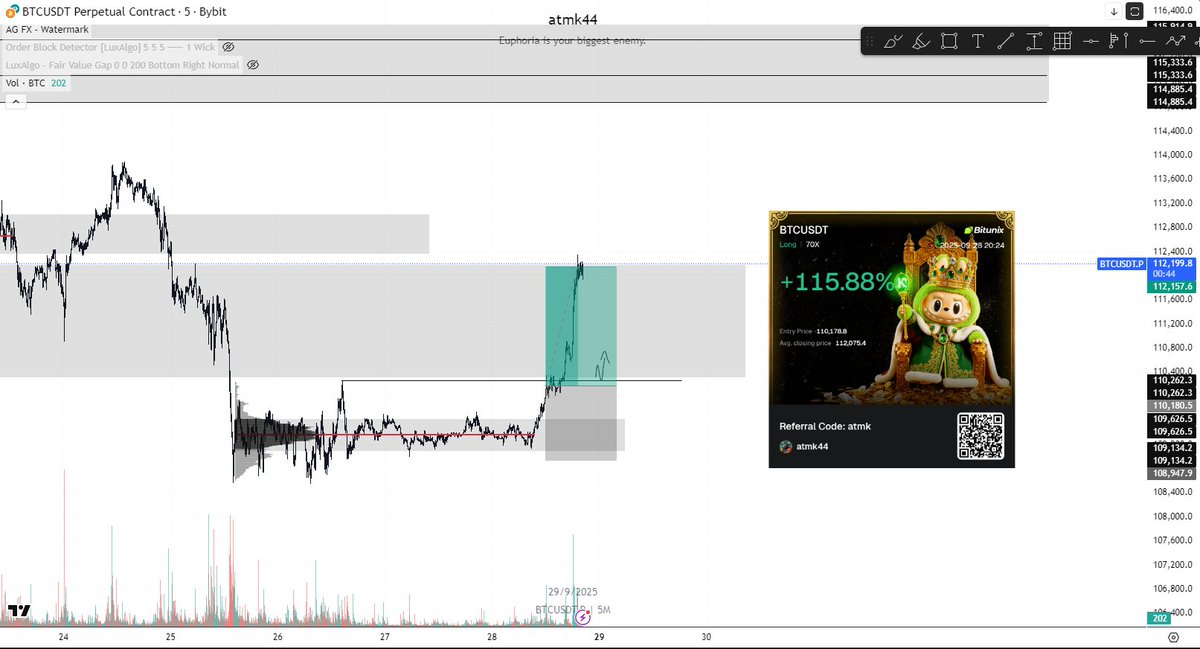The image size is (1200, 649).
Task: Click the 'Referral Code: atmk' text
Action: 825,426
